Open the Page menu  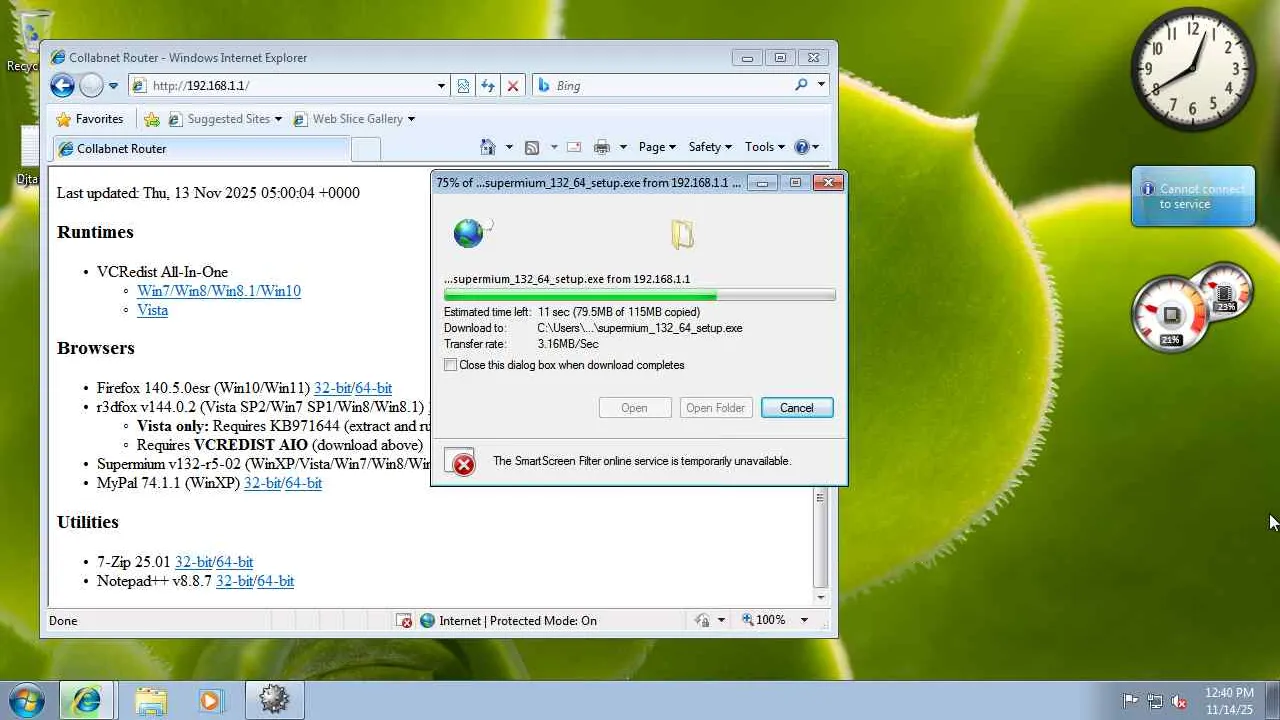tap(657, 147)
